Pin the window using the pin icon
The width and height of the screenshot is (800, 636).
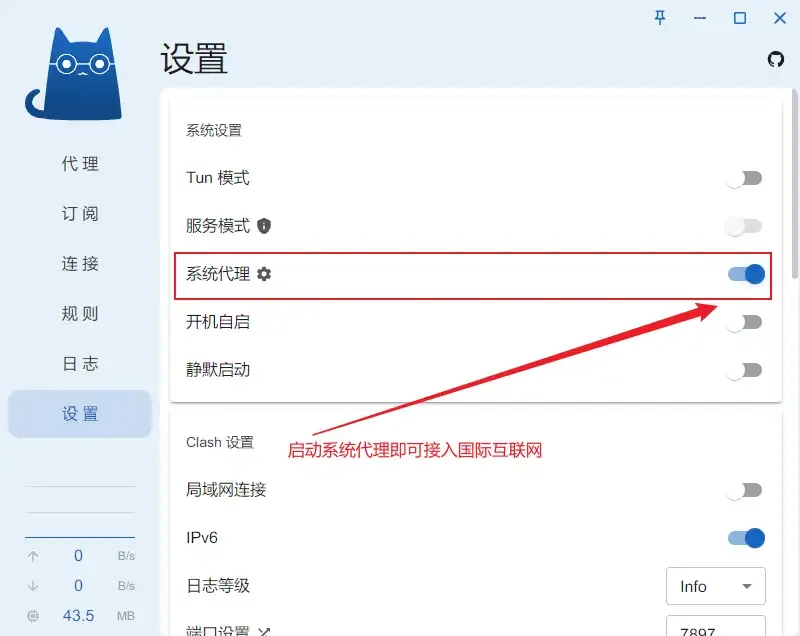660,18
